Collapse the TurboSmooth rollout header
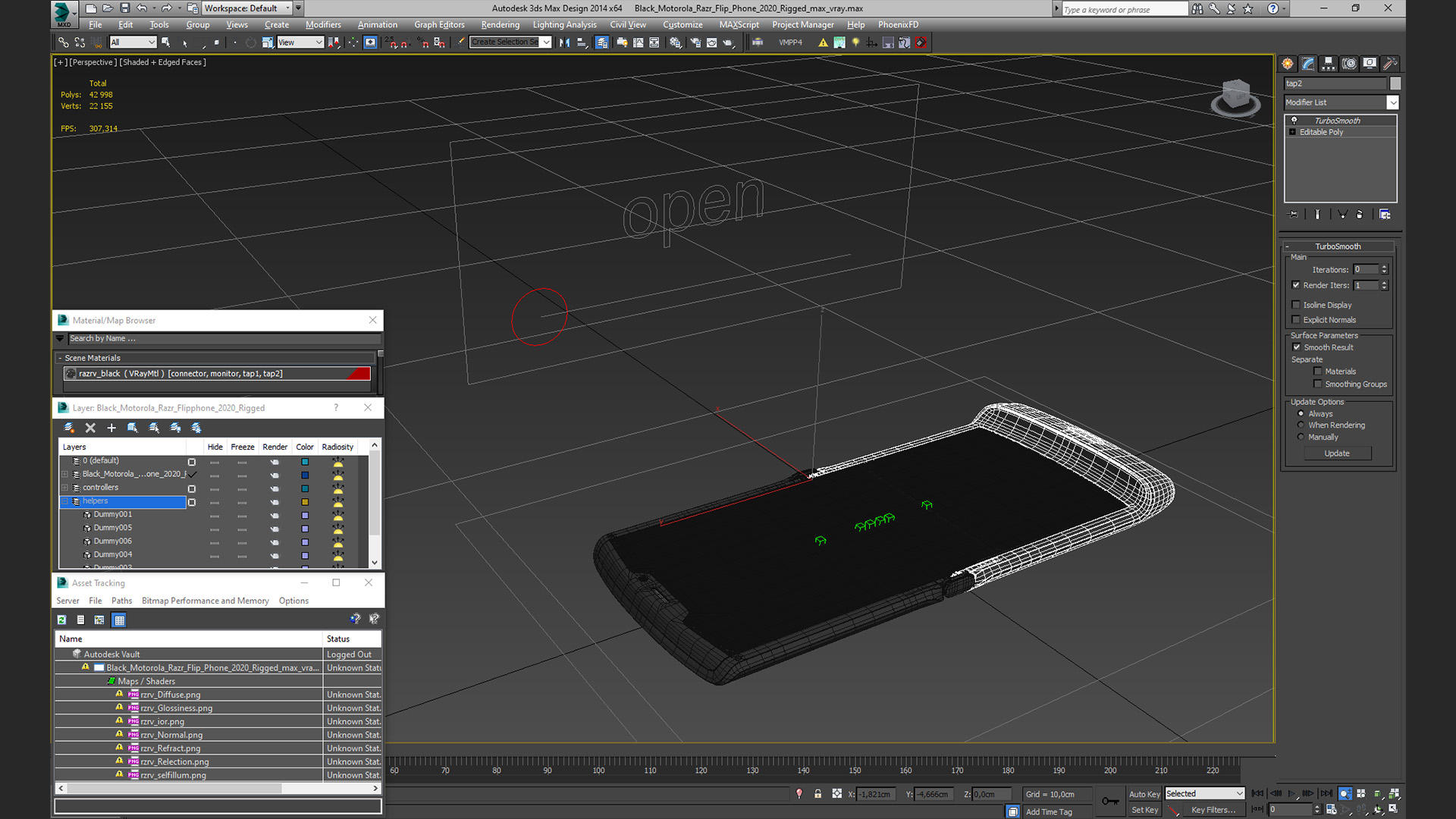The height and width of the screenshot is (819, 1456). click(1338, 246)
